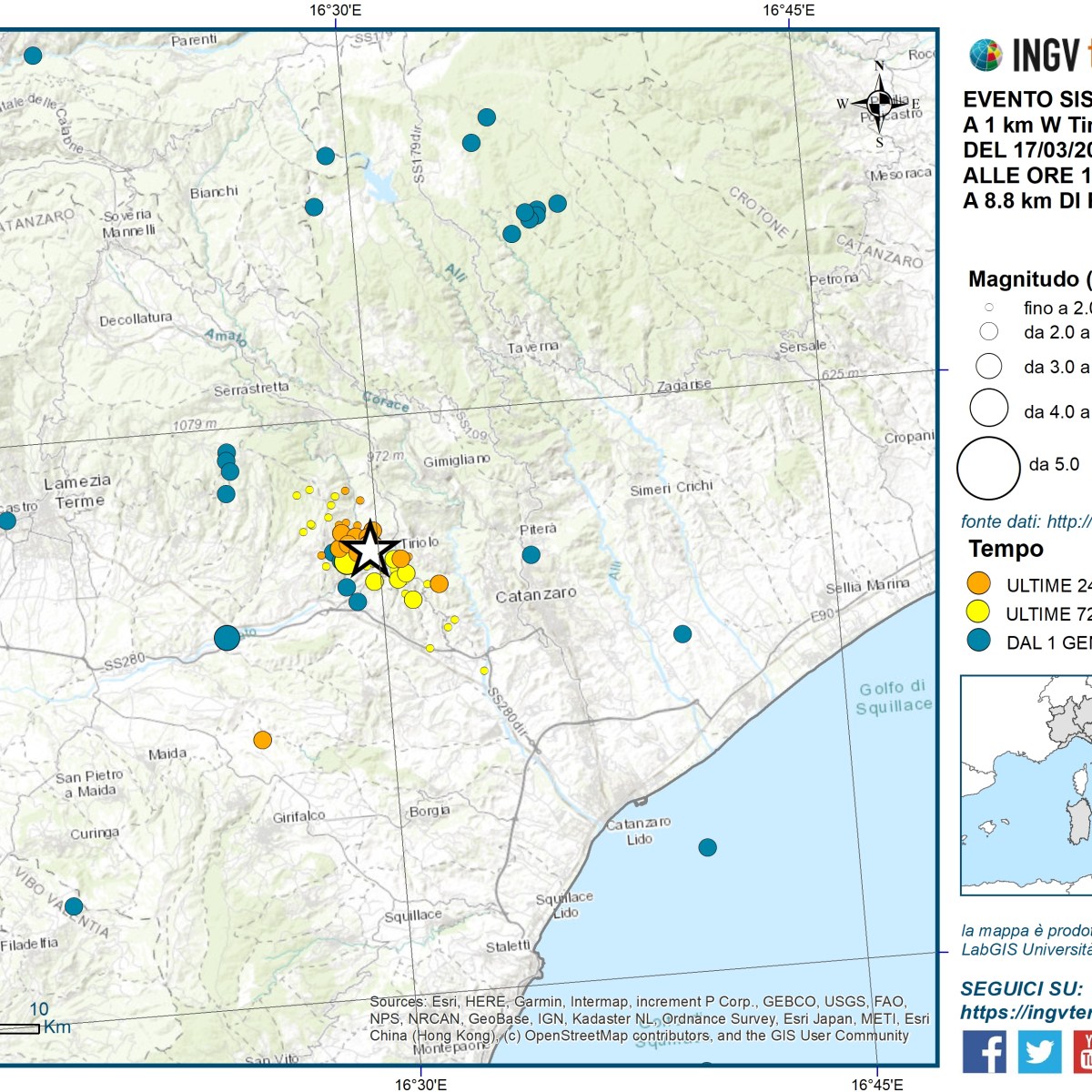The height and width of the screenshot is (1092, 1092).
Task: Click the compass rose on the map
Action: point(879,104)
